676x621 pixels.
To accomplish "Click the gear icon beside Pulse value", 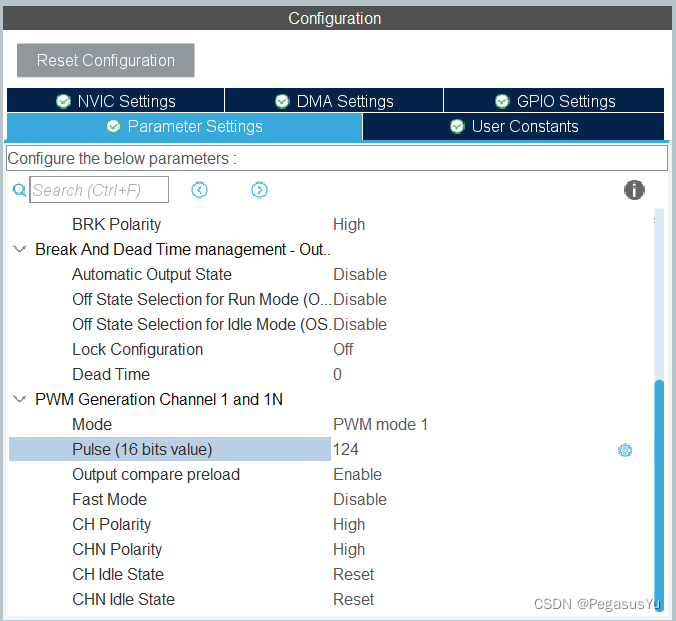I will [625, 450].
